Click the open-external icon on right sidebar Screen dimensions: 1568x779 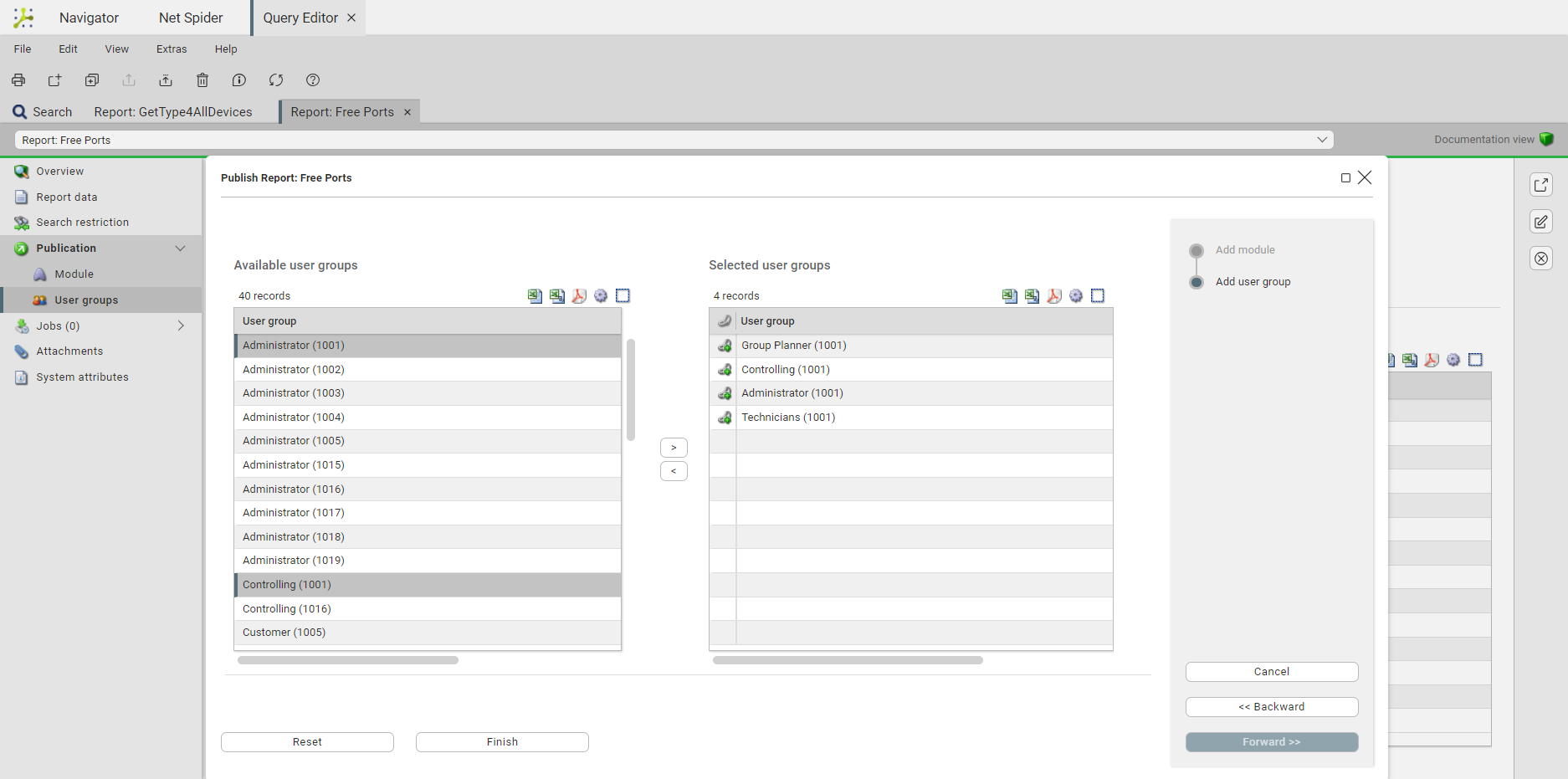pyautogui.click(x=1540, y=185)
